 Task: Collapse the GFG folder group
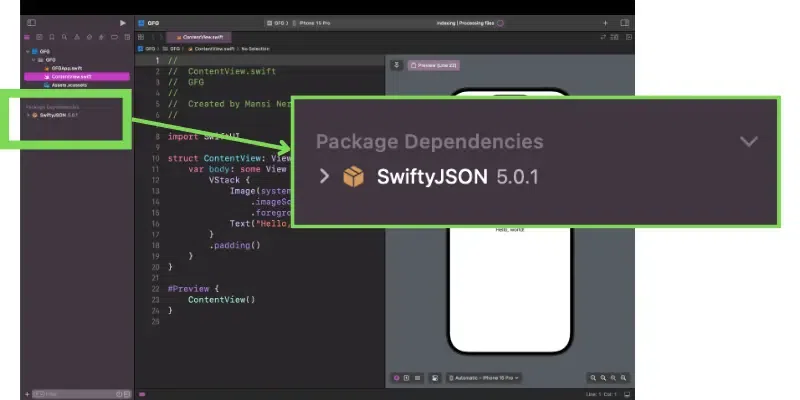[34, 60]
